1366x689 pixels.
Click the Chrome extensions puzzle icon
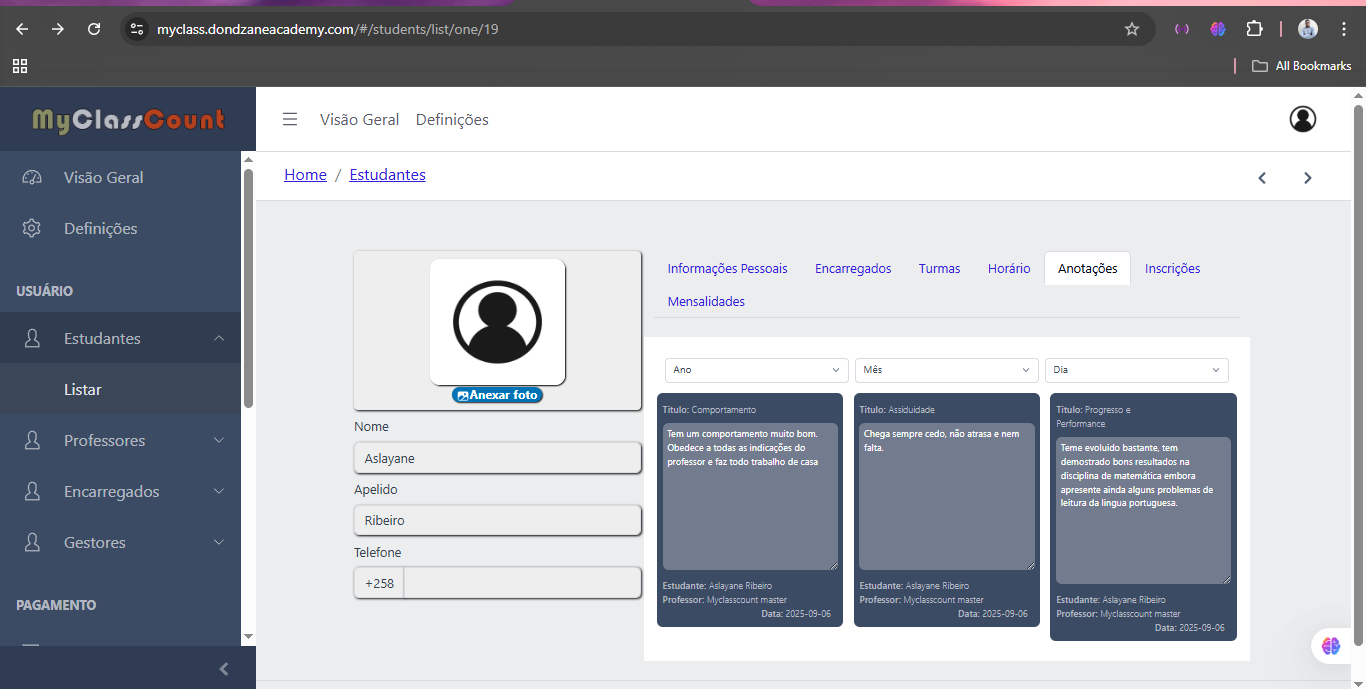click(1254, 29)
